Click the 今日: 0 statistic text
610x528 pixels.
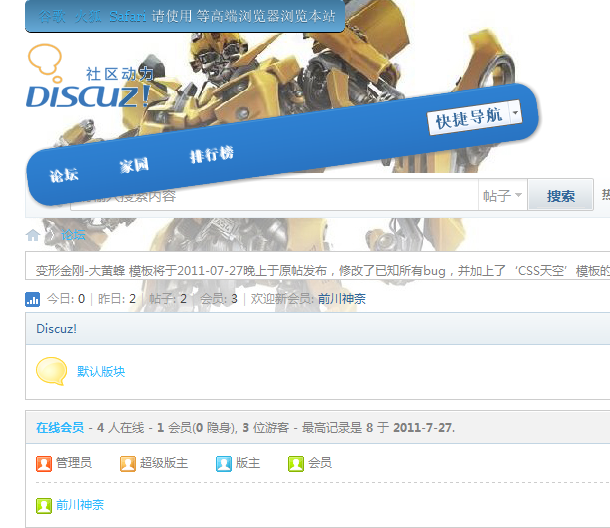(x=66, y=299)
